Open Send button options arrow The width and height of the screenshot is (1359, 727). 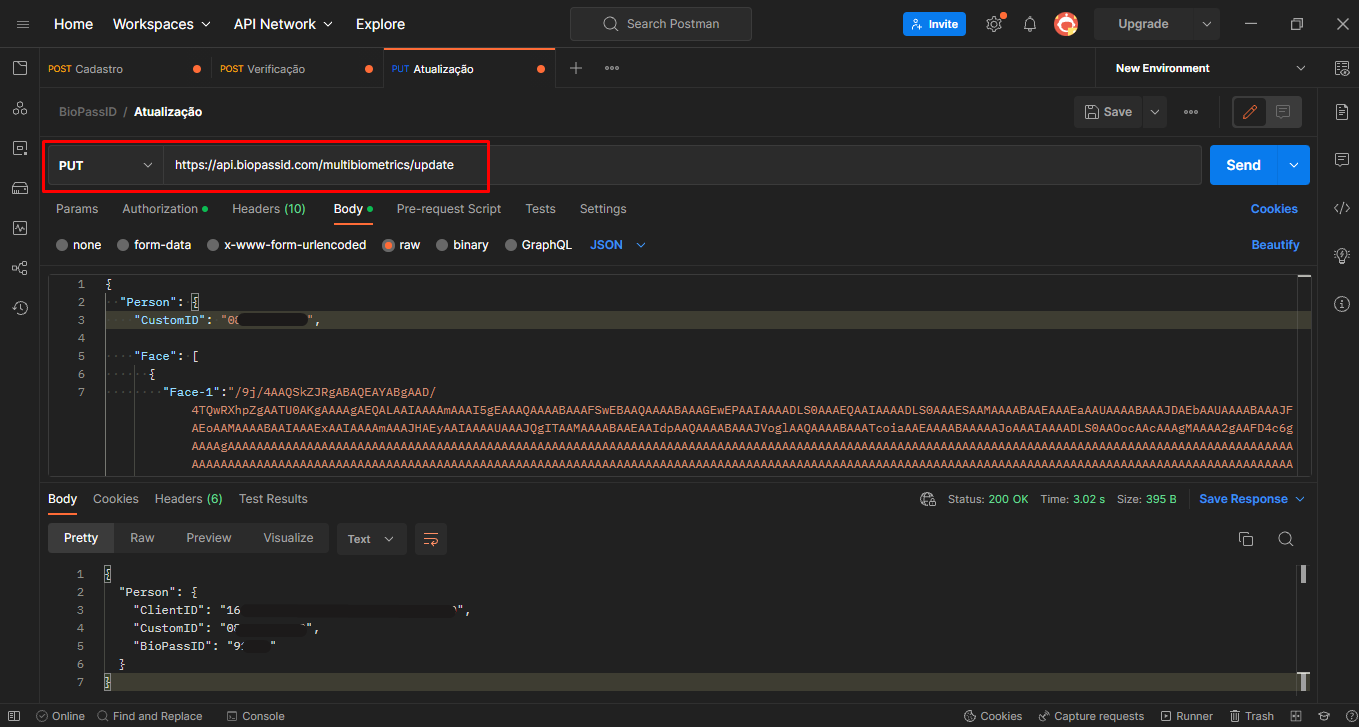point(1294,165)
